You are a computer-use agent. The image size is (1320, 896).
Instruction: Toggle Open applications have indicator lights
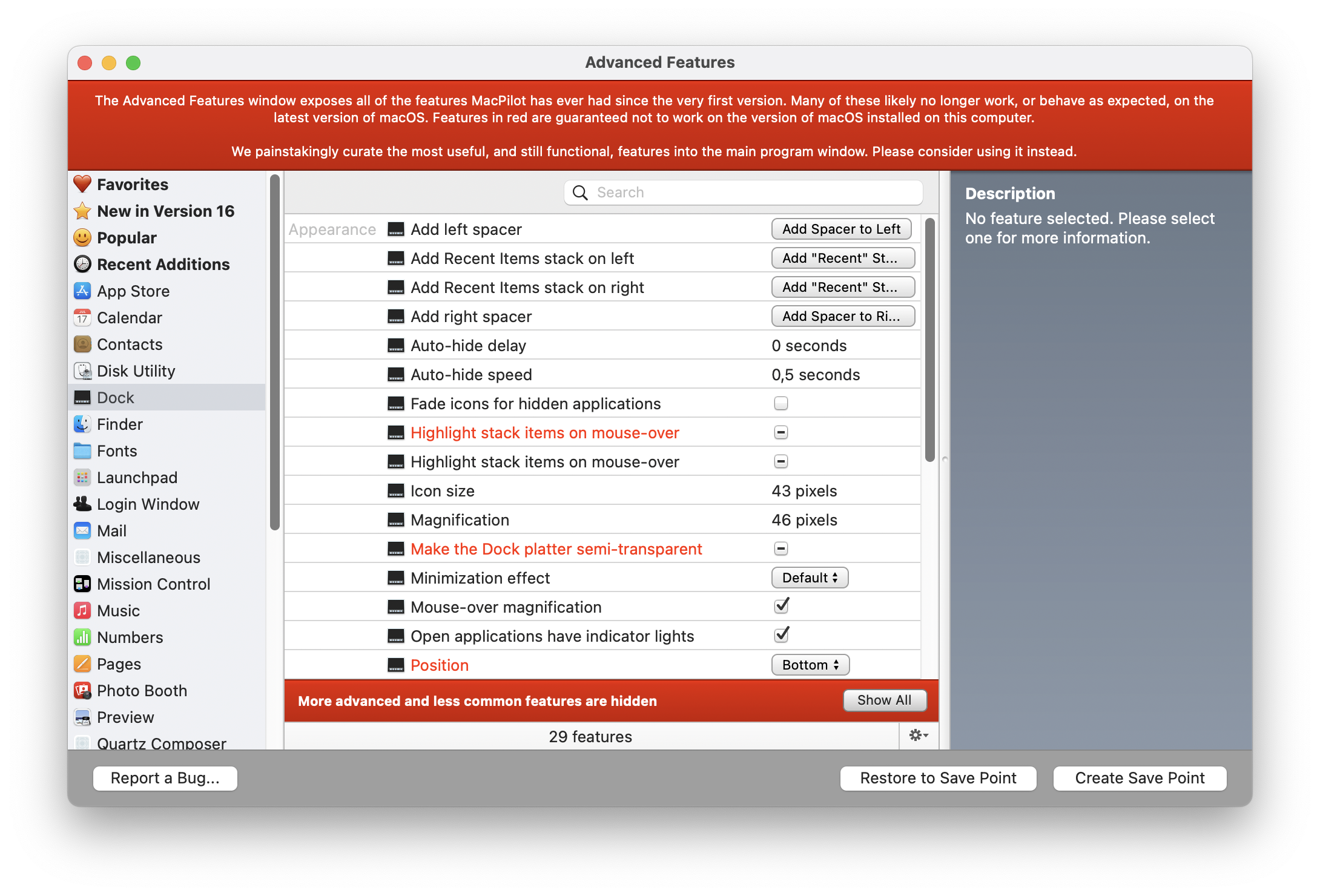click(781, 635)
